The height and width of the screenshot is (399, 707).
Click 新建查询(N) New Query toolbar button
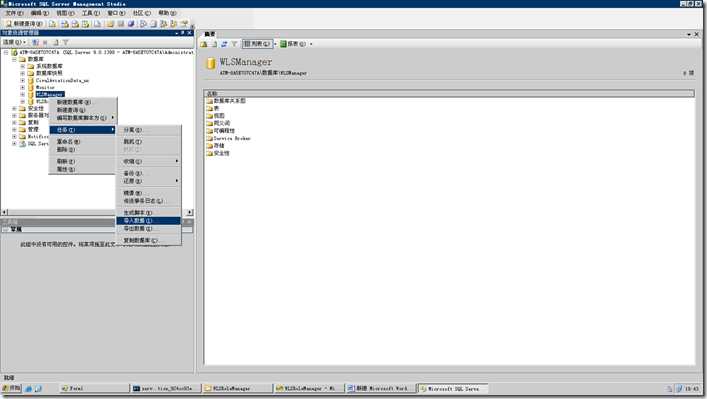(24, 24)
